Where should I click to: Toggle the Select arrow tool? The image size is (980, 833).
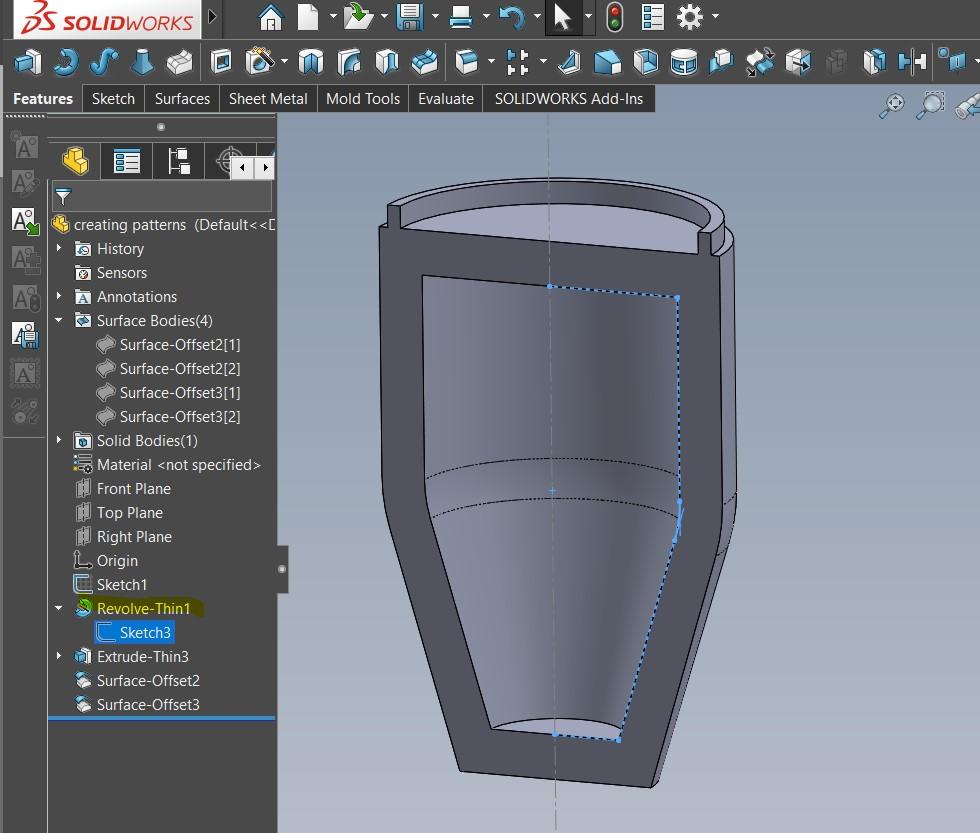pos(562,17)
